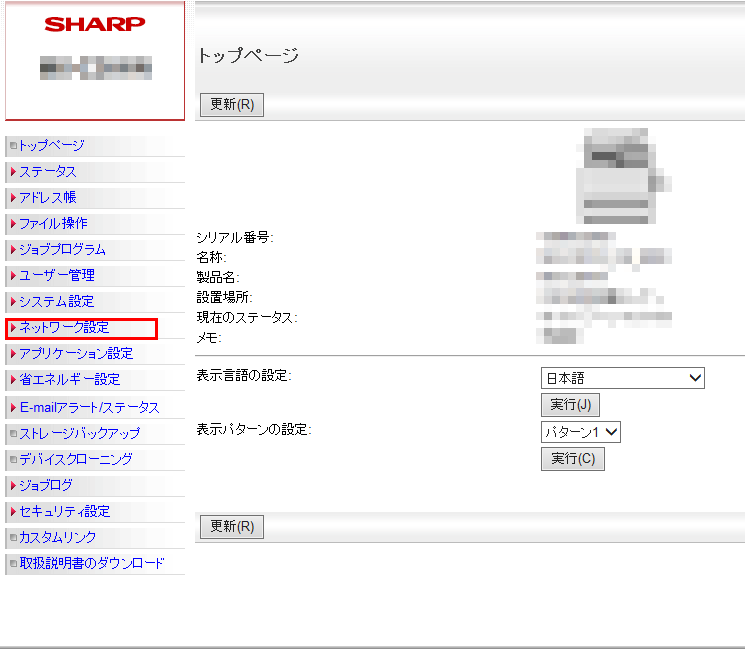Click the 表示パターンの設定 label
The height and width of the screenshot is (649, 745).
(254, 429)
